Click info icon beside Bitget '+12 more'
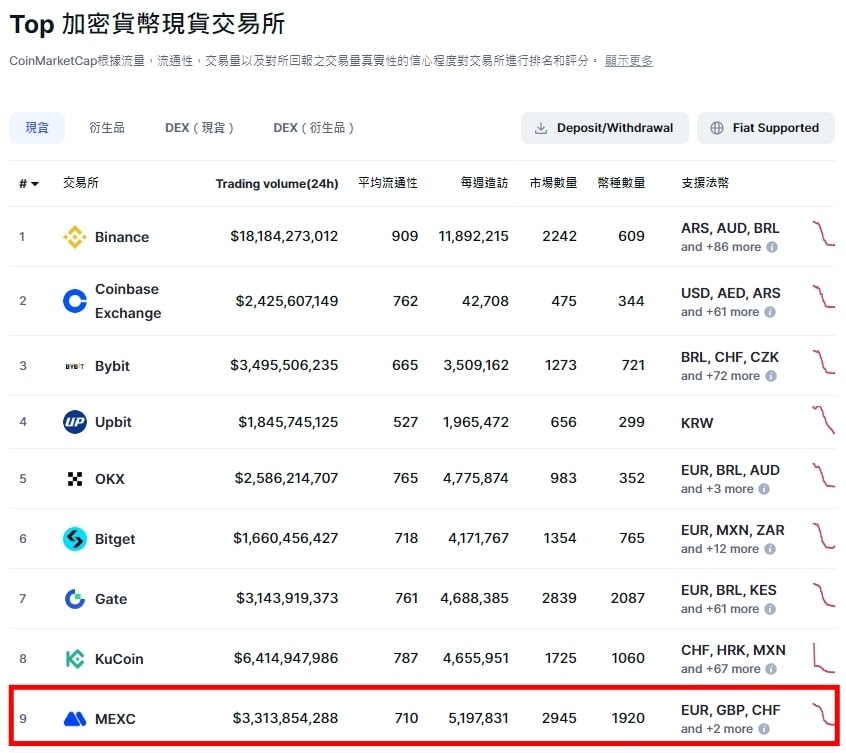This screenshot has width=846, height=753. (770, 549)
